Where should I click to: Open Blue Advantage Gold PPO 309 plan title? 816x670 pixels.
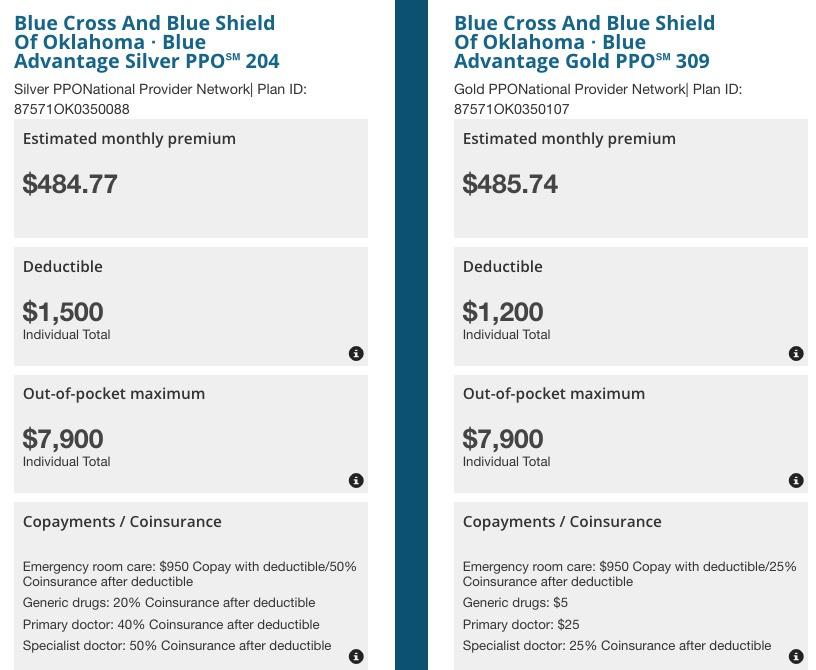point(584,42)
